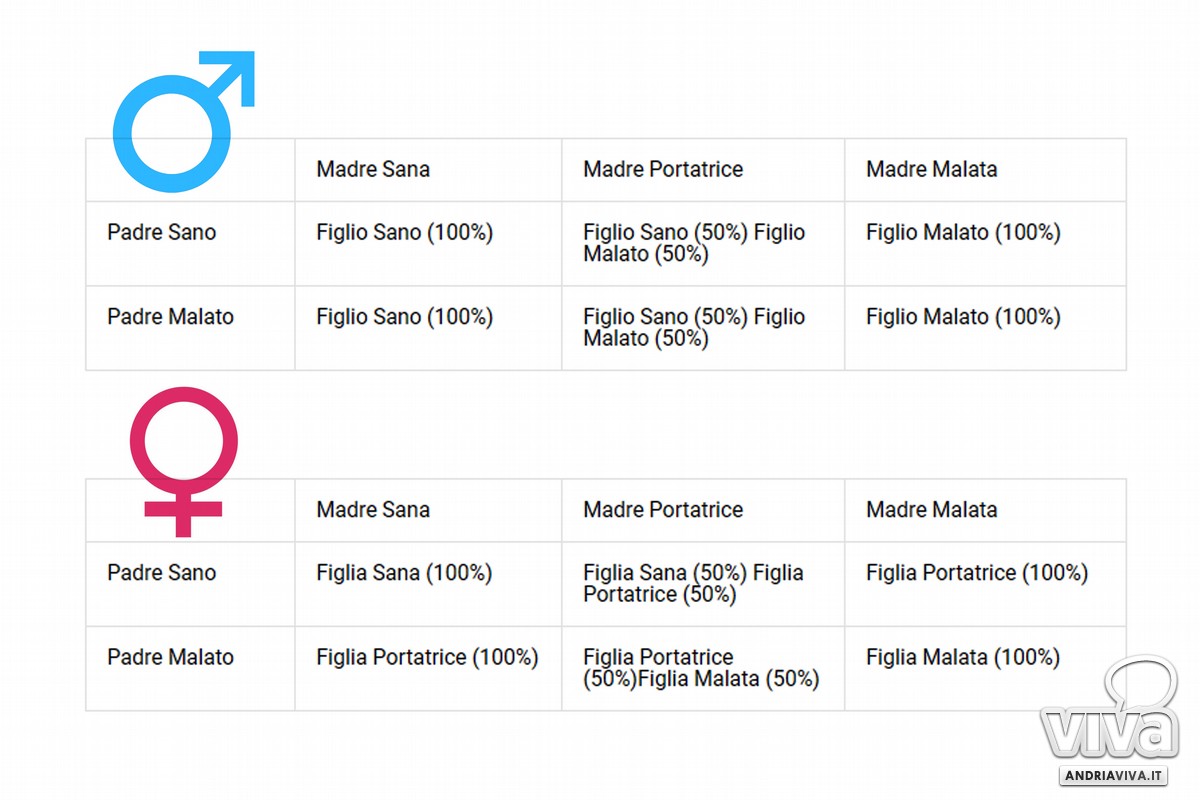
Task: Click the Padre Sano row label in the male table
Action: (x=161, y=232)
